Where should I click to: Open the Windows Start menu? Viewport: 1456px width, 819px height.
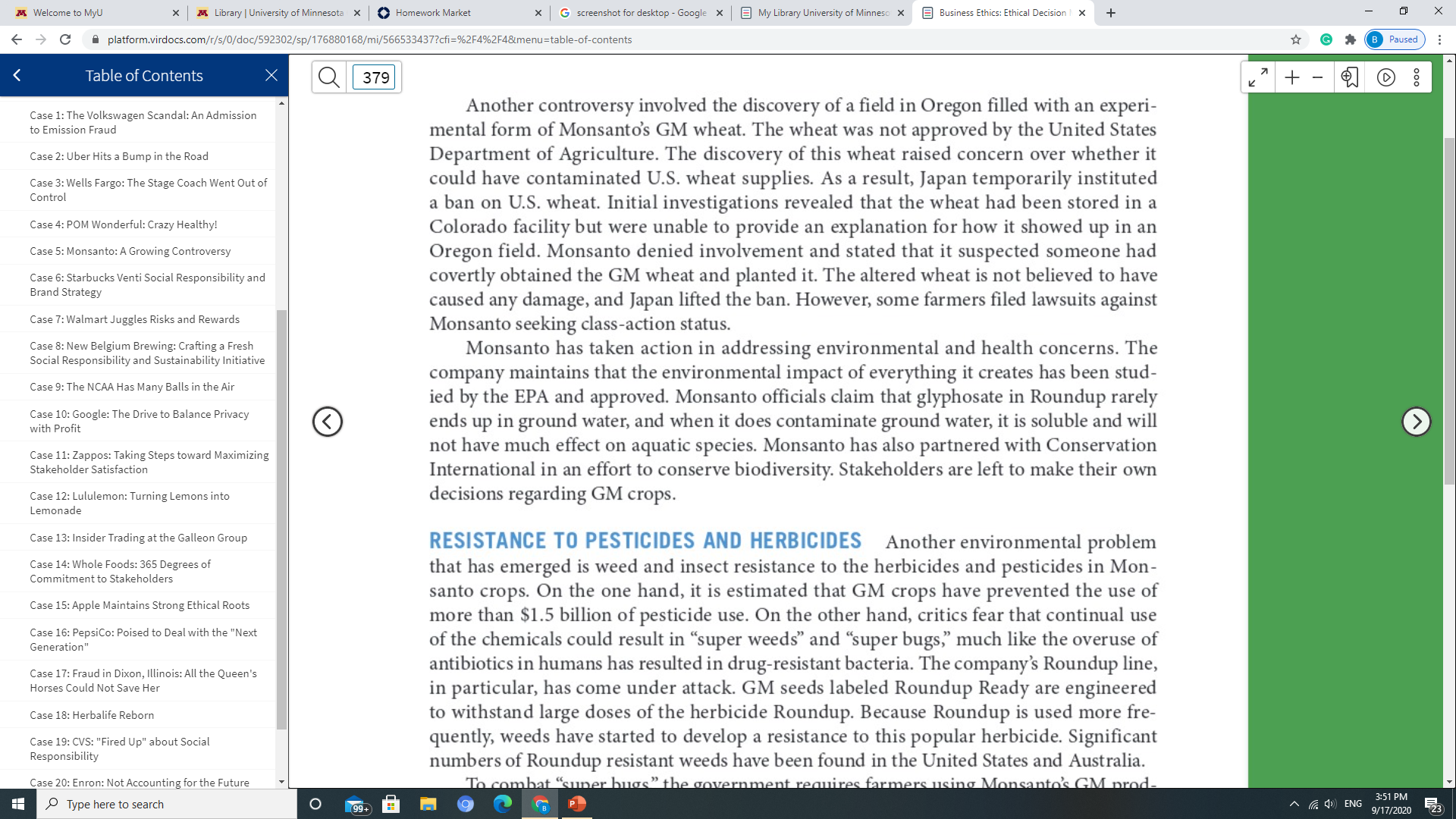(x=18, y=804)
